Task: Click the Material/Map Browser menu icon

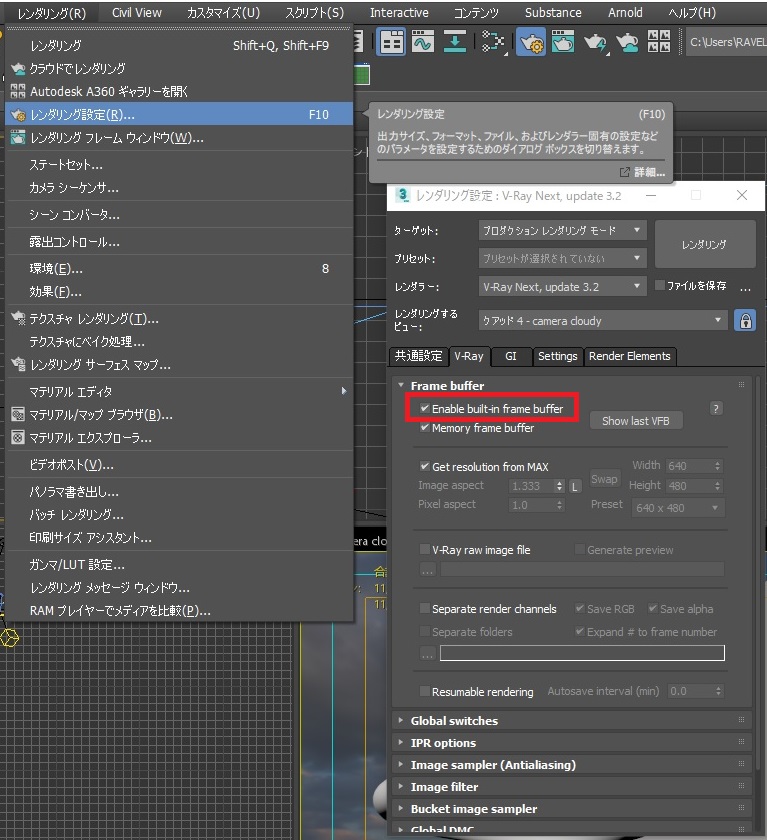Action: 18,415
